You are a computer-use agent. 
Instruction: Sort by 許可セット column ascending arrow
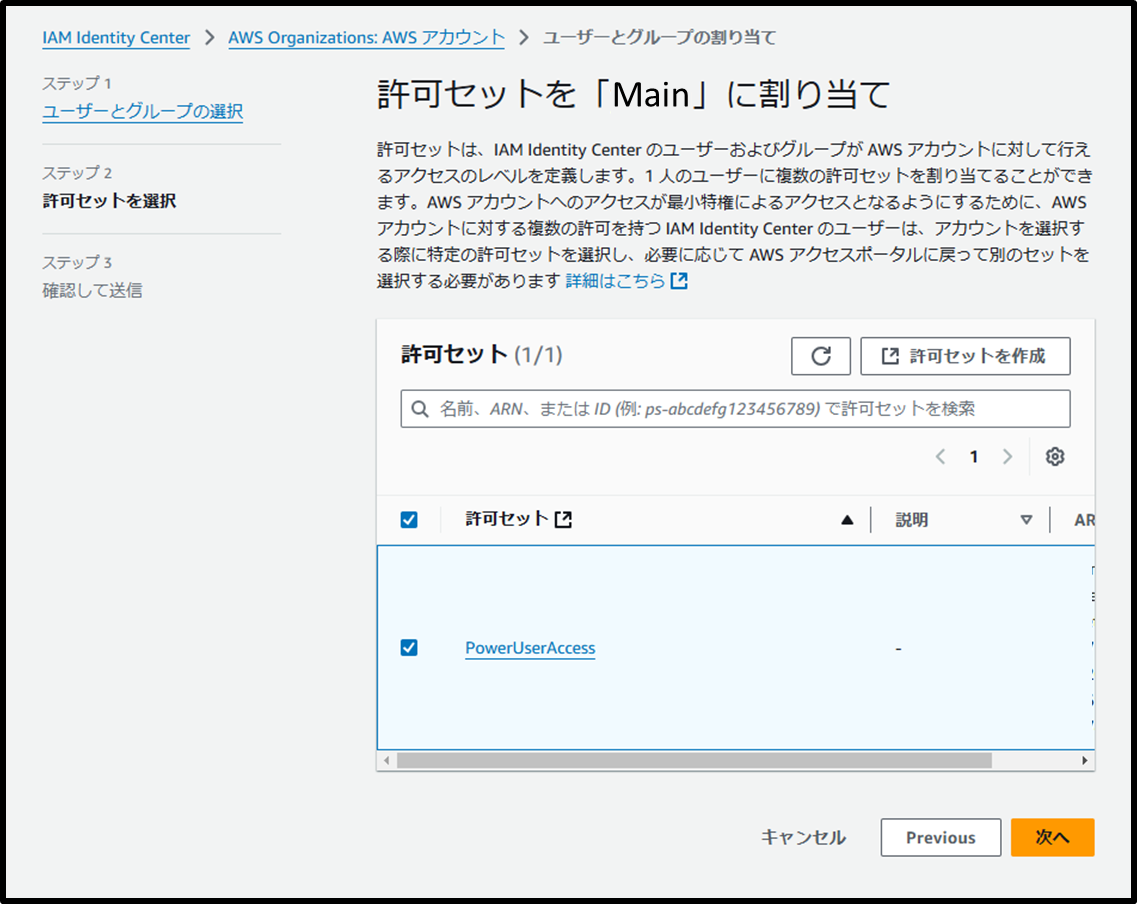[847, 520]
